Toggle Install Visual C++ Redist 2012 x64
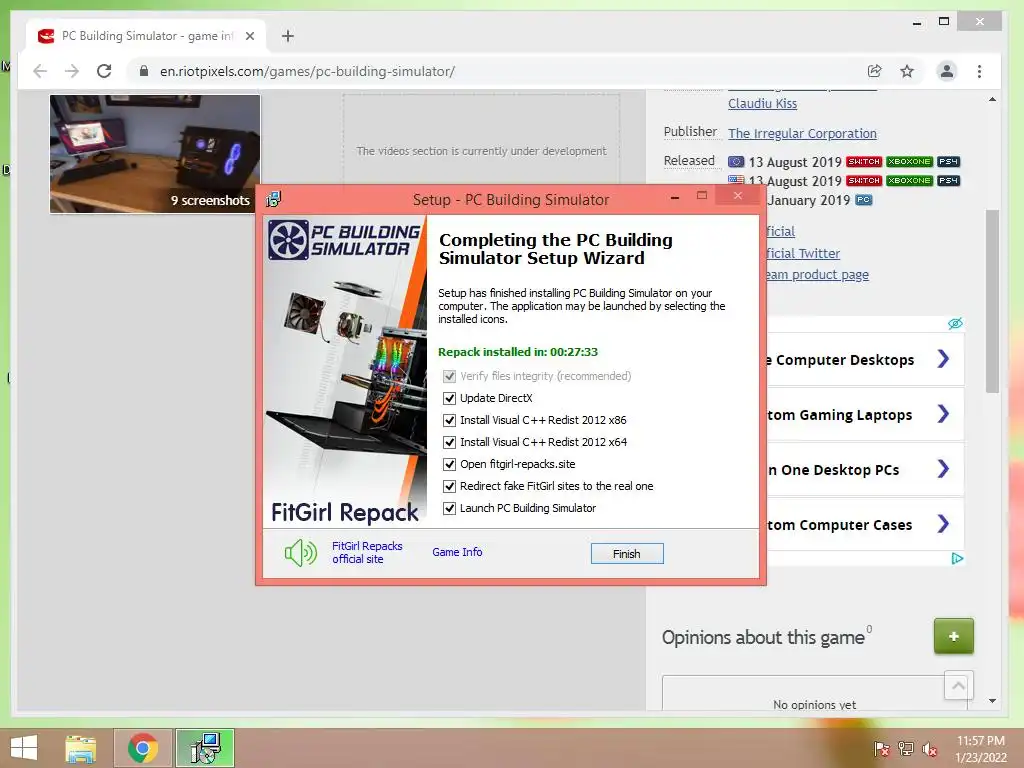The image size is (1024, 768). [449, 442]
